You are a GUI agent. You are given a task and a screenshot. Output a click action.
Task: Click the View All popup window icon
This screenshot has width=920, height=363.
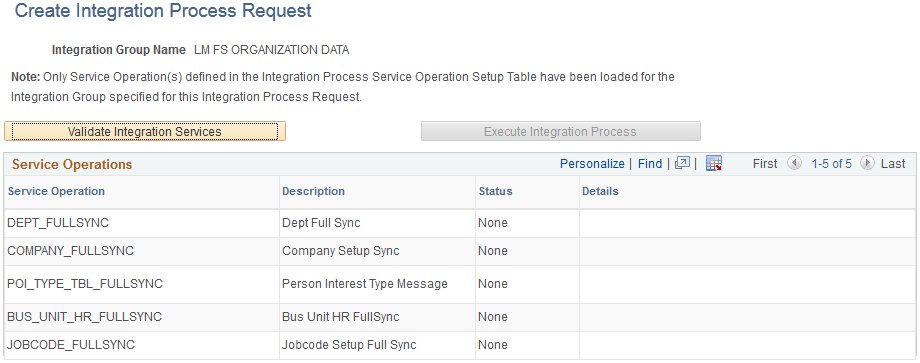click(x=682, y=164)
